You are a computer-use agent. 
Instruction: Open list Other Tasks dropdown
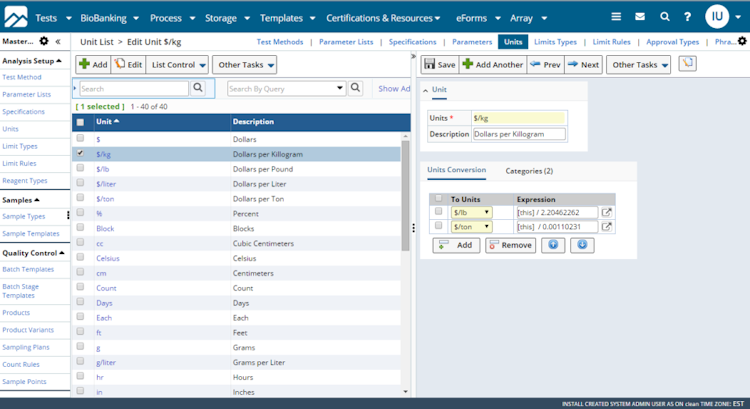pyautogui.click(x=245, y=65)
